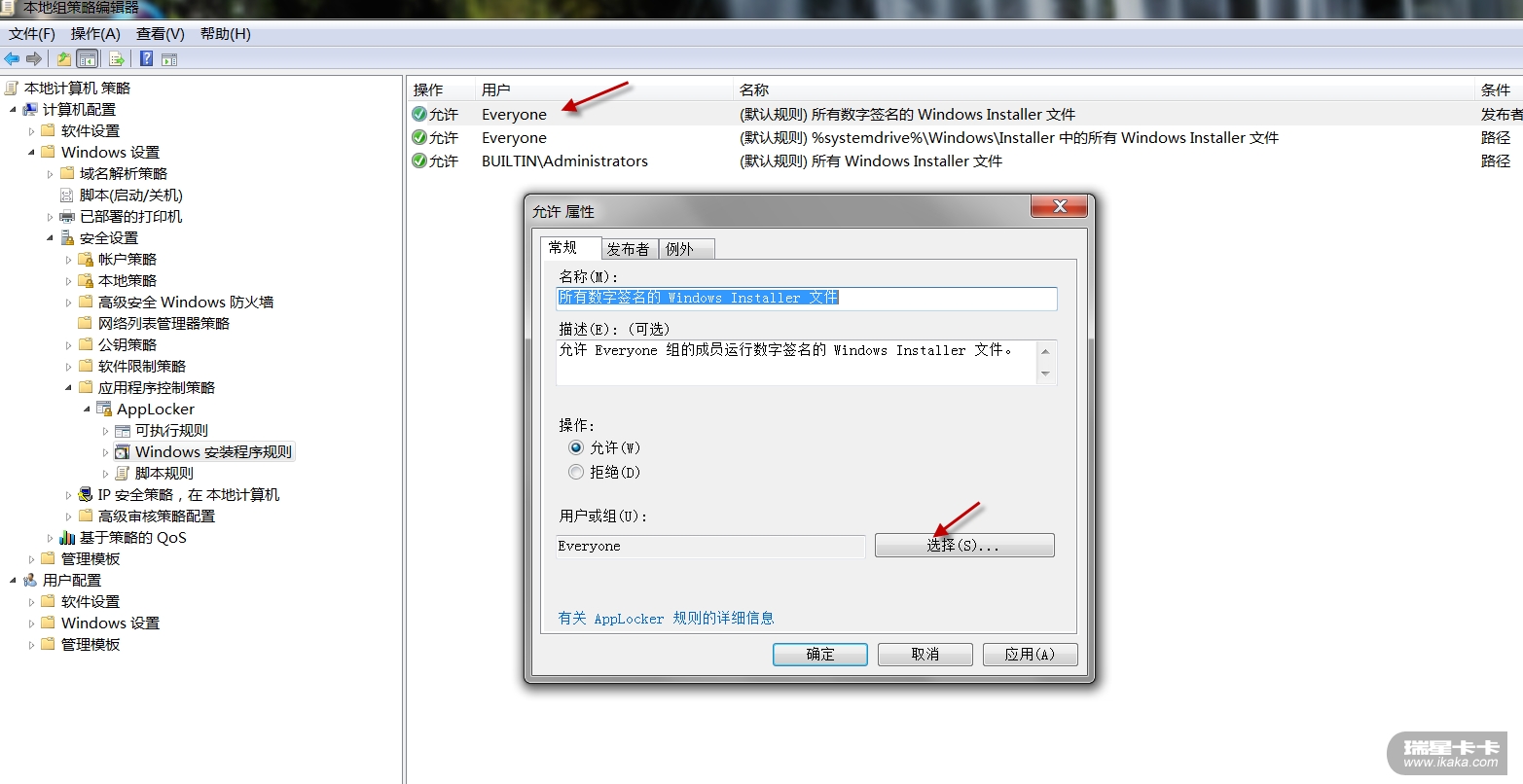Click the description box scroll down arrow
1523x784 pixels.
(x=1046, y=374)
